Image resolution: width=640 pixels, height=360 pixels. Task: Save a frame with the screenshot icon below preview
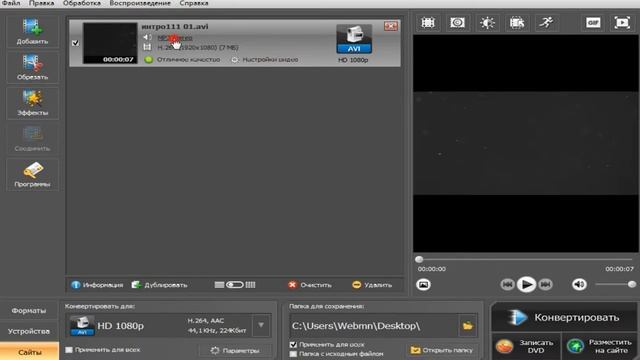tap(423, 284)
